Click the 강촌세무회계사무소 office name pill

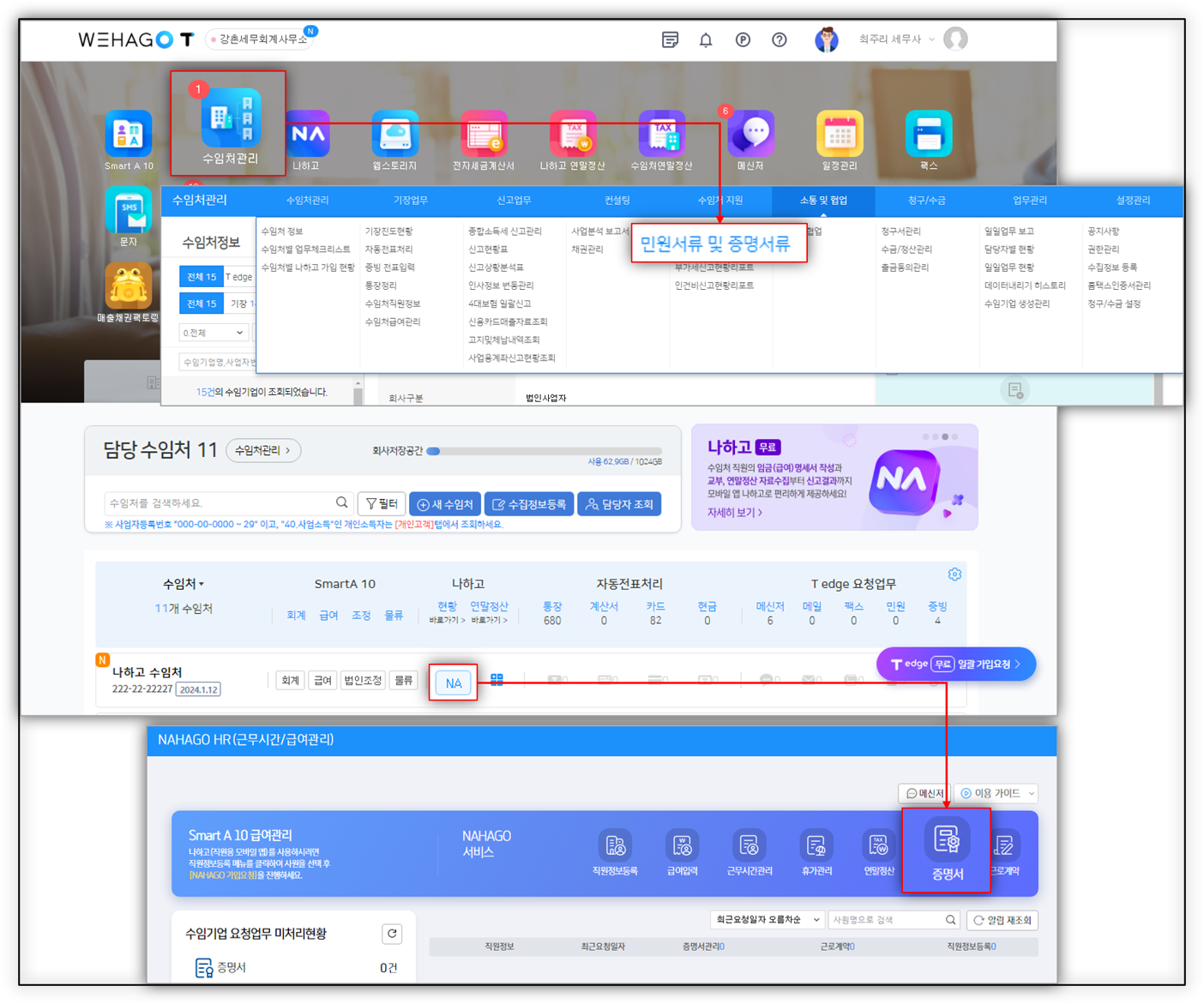tap(260, 39)
